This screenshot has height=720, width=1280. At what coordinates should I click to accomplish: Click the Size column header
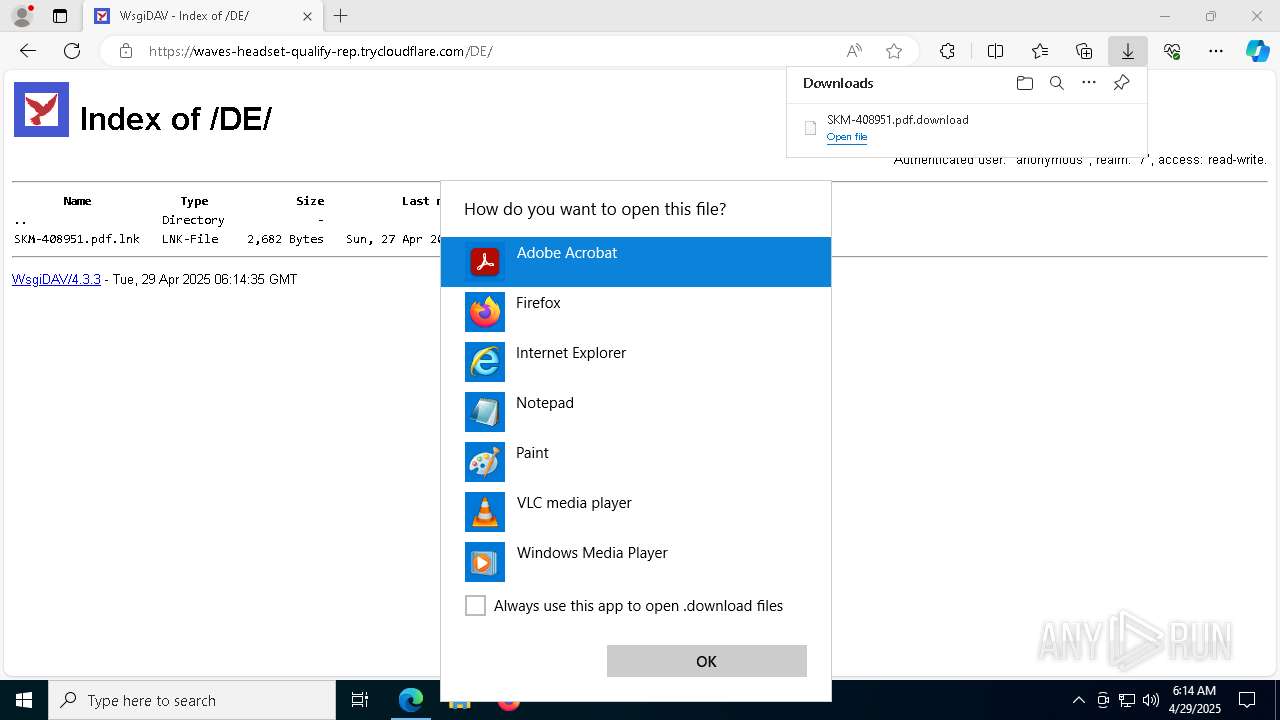click(310, 201)
